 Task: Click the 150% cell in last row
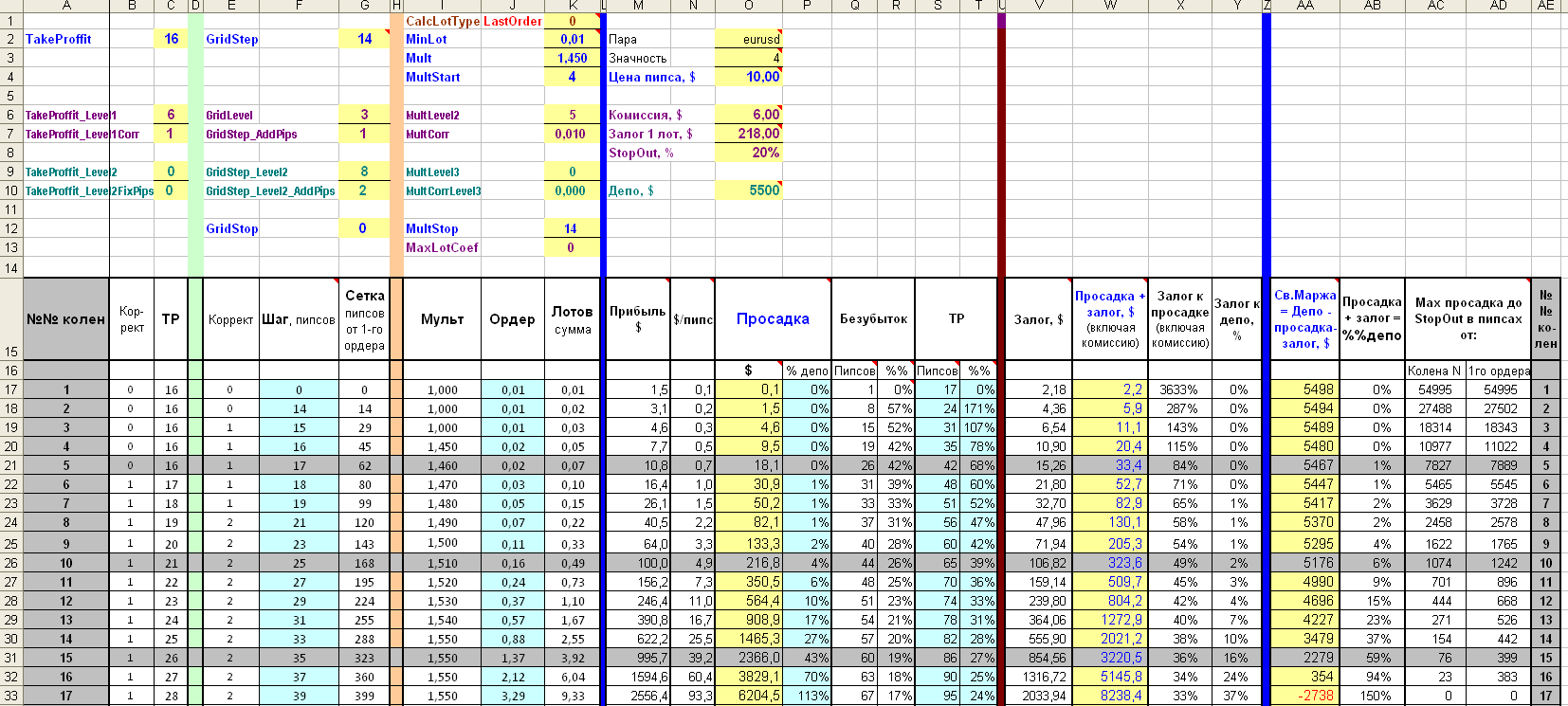(1372, 696)
